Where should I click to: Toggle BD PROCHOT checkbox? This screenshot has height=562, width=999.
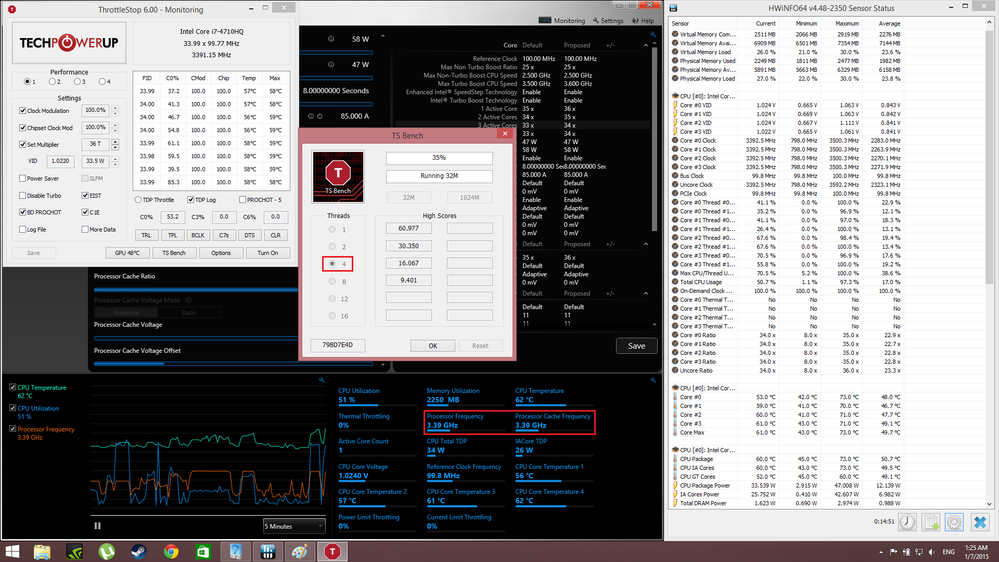[23, 212]
